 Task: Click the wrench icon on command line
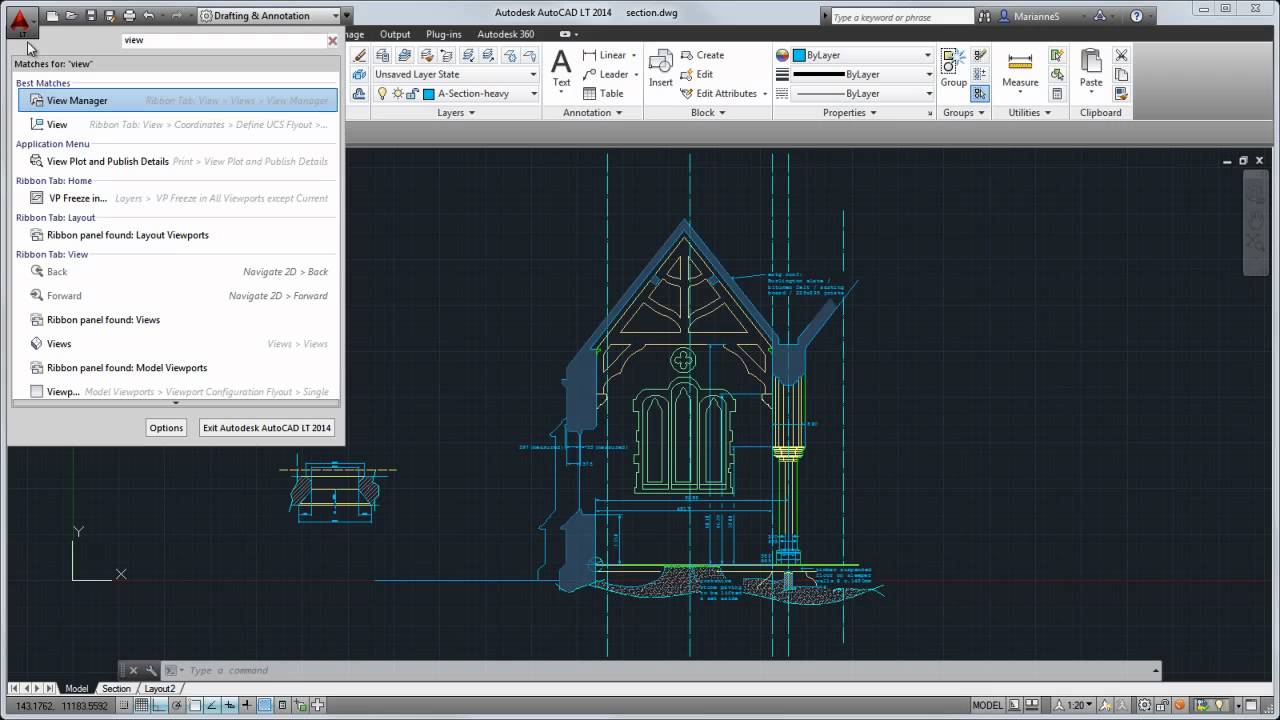[152, 670]
